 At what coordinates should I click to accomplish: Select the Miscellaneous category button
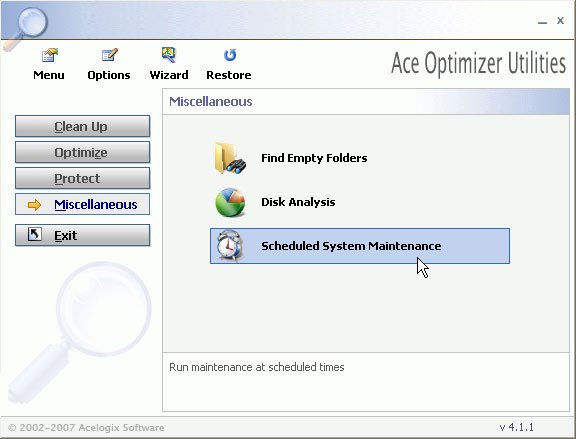(83, 204)
